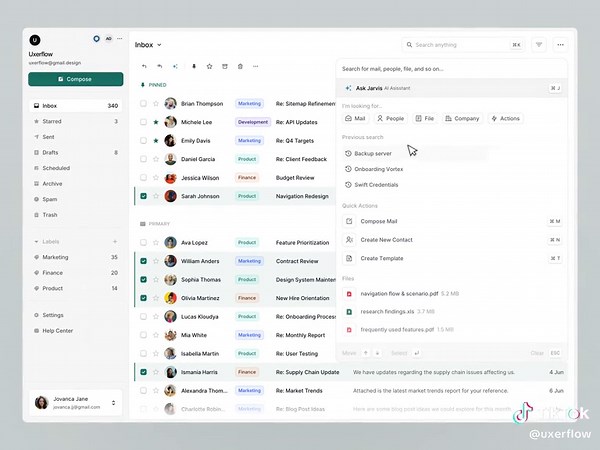Click the trash icon in mail toolbar
The image size is (600, 450).
click(240, 67)
